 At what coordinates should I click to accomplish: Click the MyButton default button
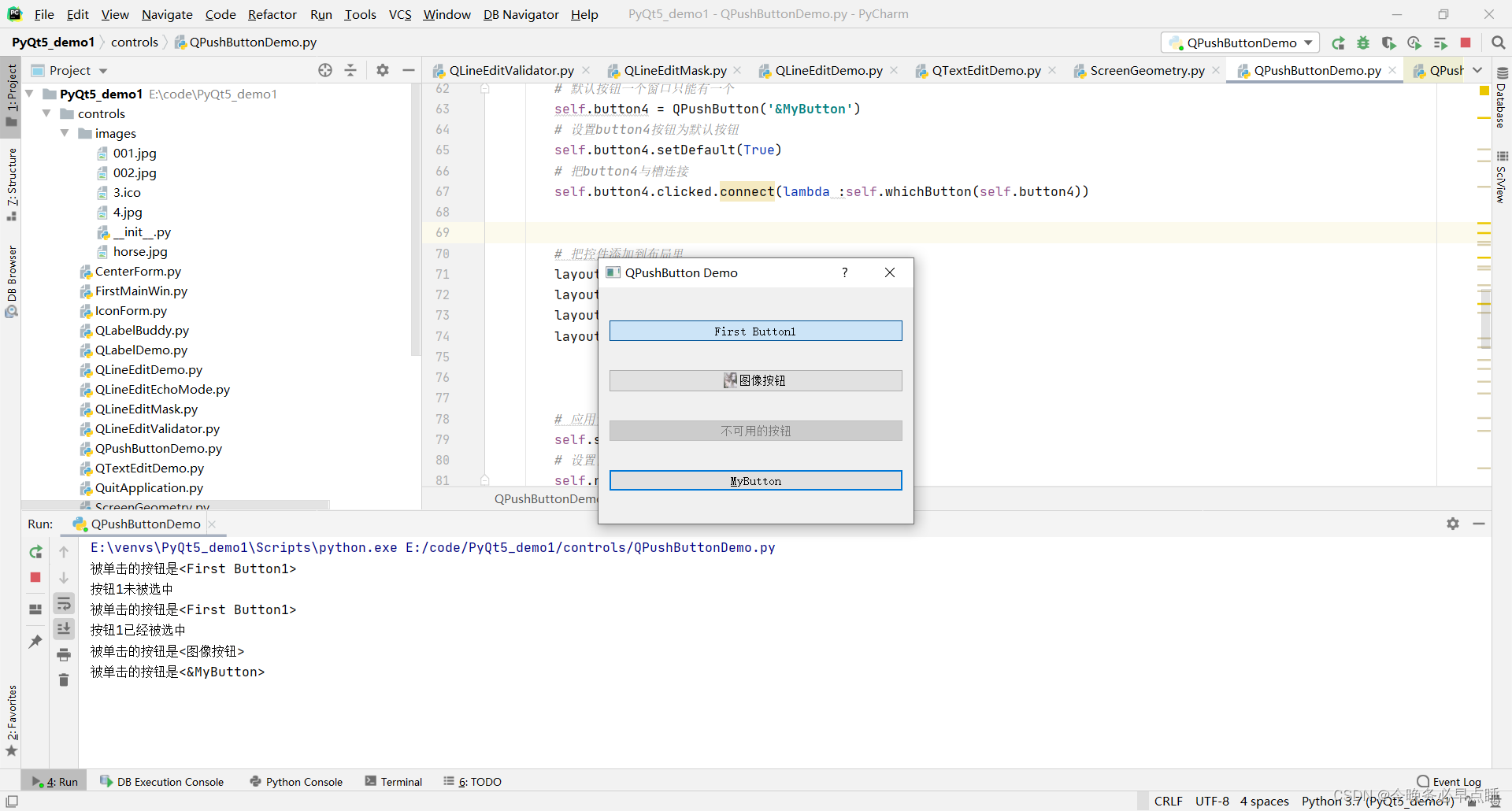pos(755,481)
